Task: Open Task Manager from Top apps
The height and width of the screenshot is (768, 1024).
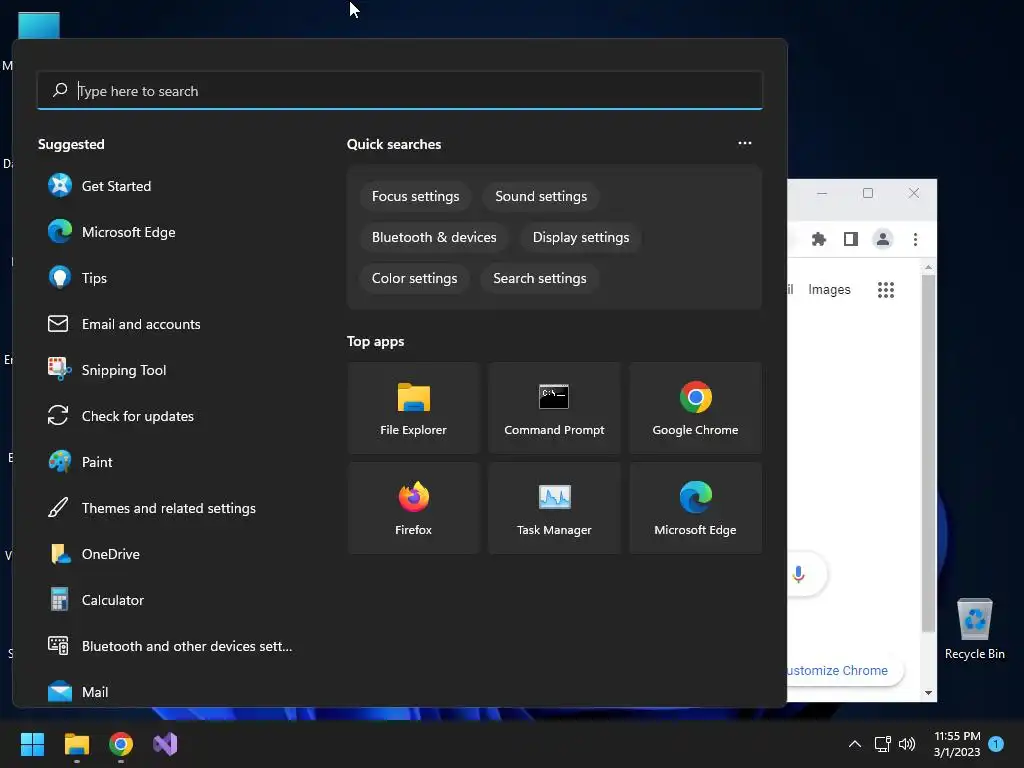Action: click(554, 508)
